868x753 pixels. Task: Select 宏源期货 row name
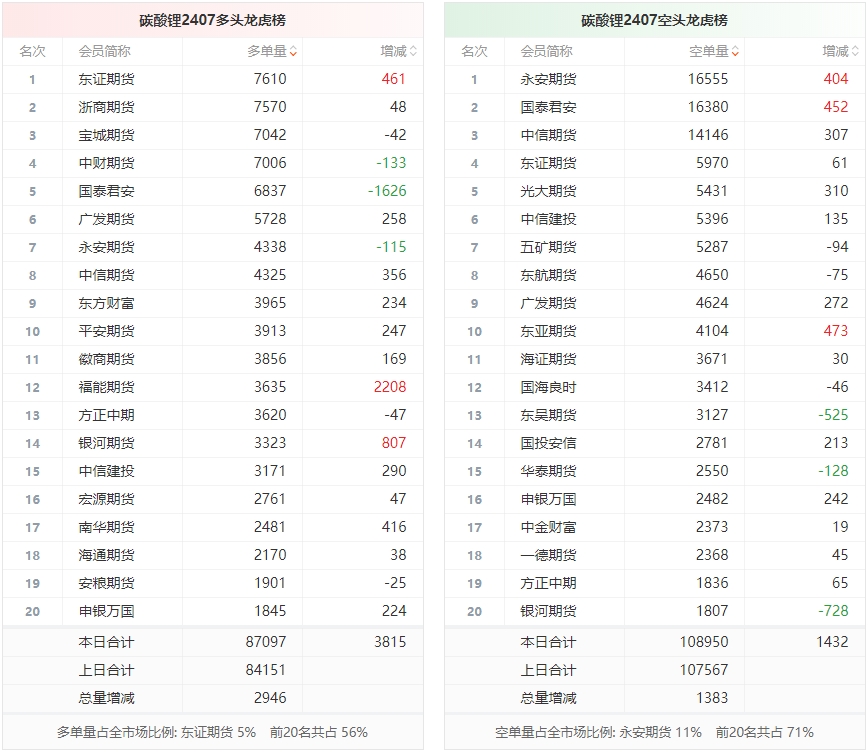coord(106,499)
